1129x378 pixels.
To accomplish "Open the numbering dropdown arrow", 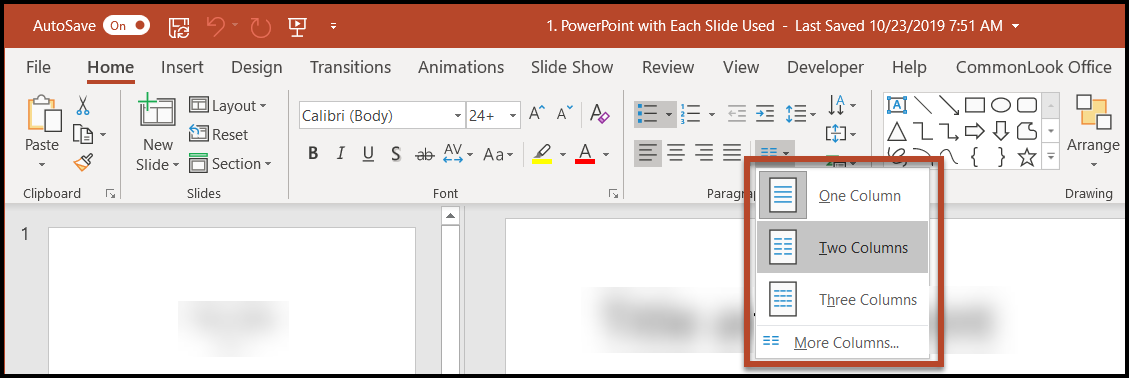I will point(711,114).
